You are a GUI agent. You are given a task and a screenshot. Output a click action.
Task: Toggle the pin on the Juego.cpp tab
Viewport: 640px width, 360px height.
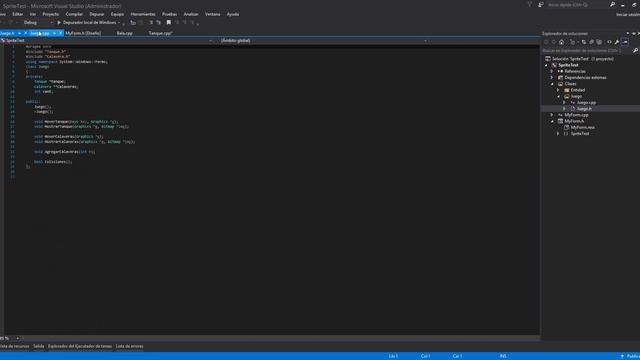point(54,33)
